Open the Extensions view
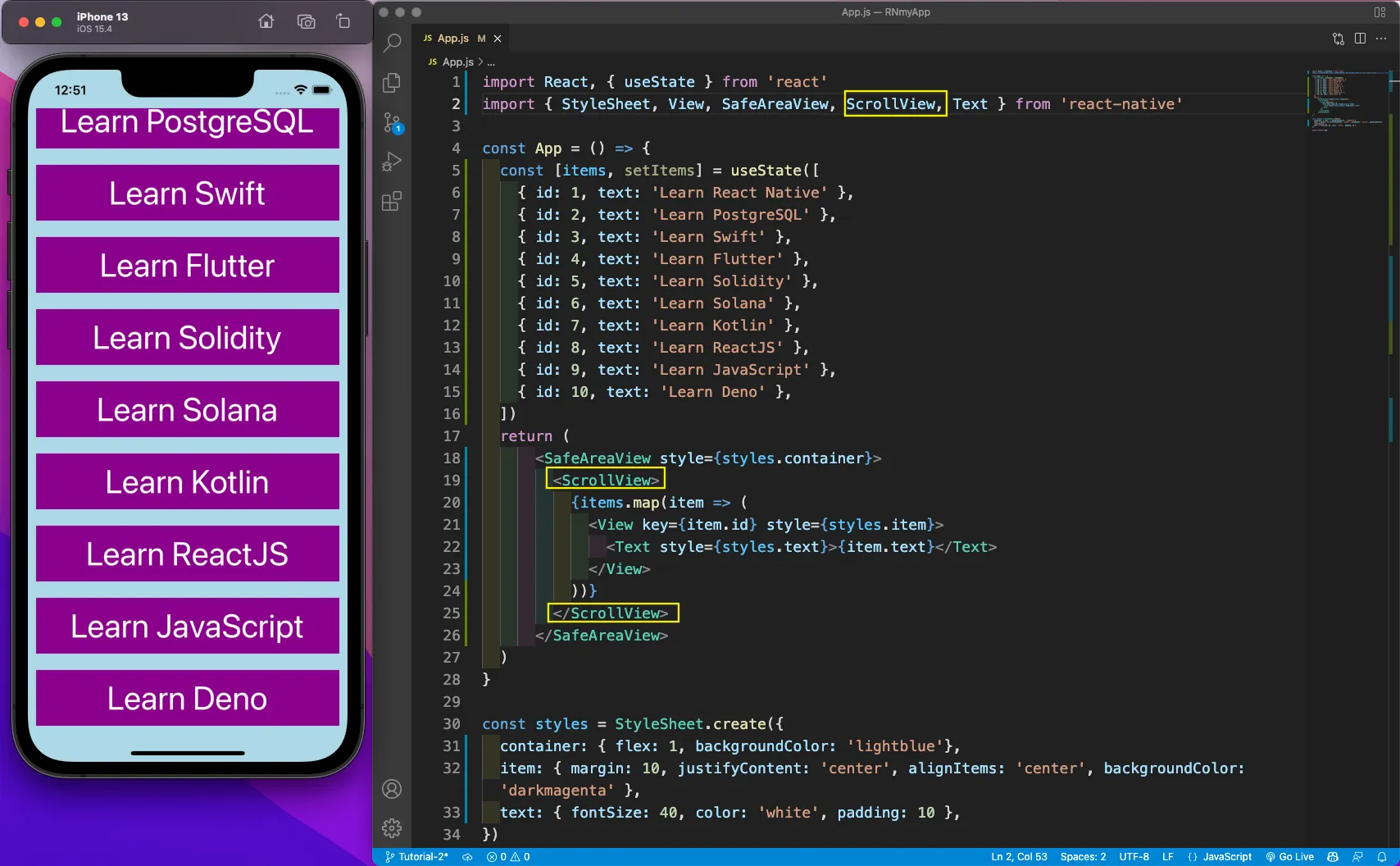The width and height of the screenshot is (1400, 866). coord(392,202)
